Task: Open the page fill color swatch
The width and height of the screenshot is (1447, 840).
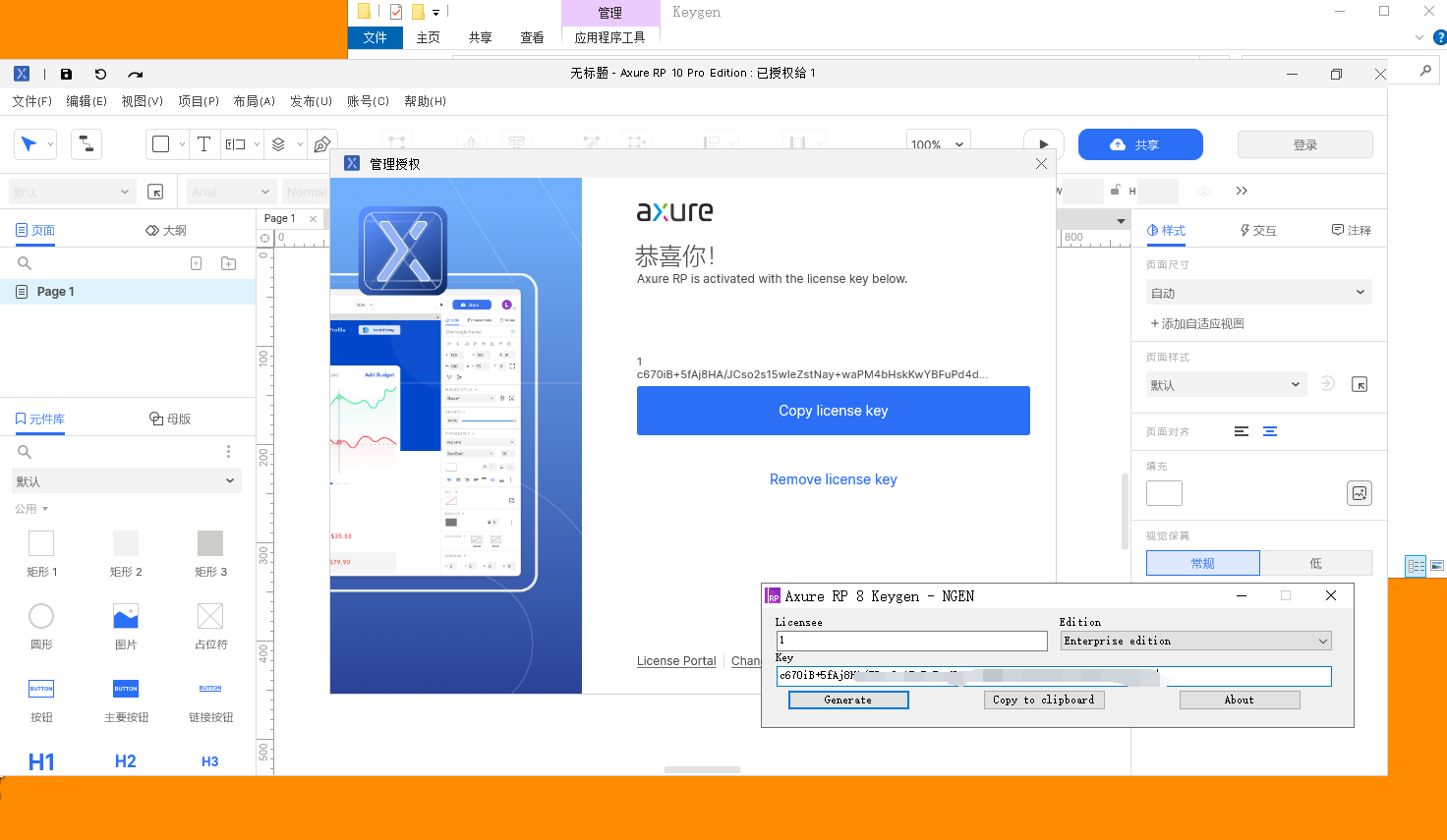Action: point(1164,493)
